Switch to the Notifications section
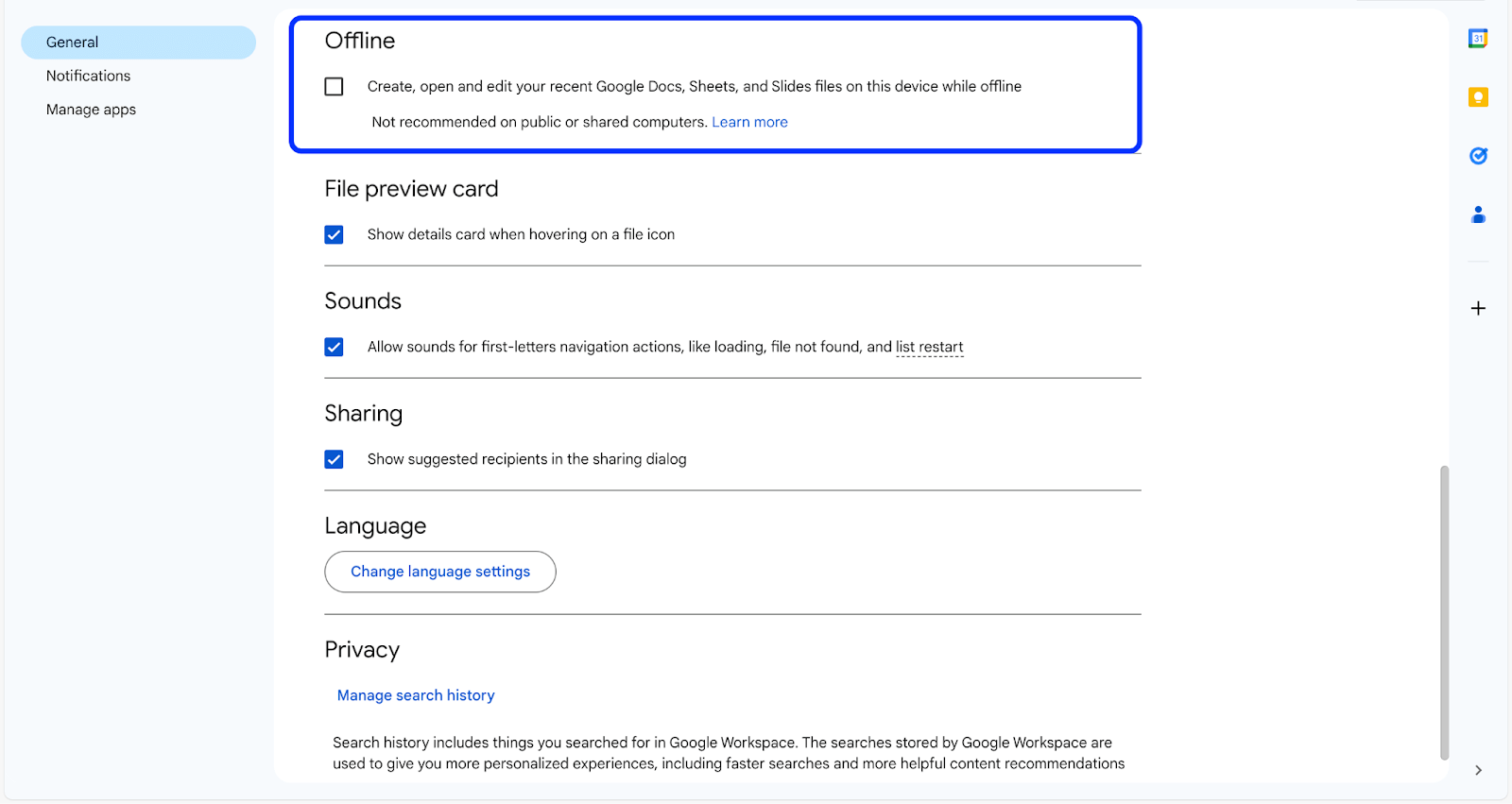Viewport: 1512px width, 804px height. click(88, 76)
